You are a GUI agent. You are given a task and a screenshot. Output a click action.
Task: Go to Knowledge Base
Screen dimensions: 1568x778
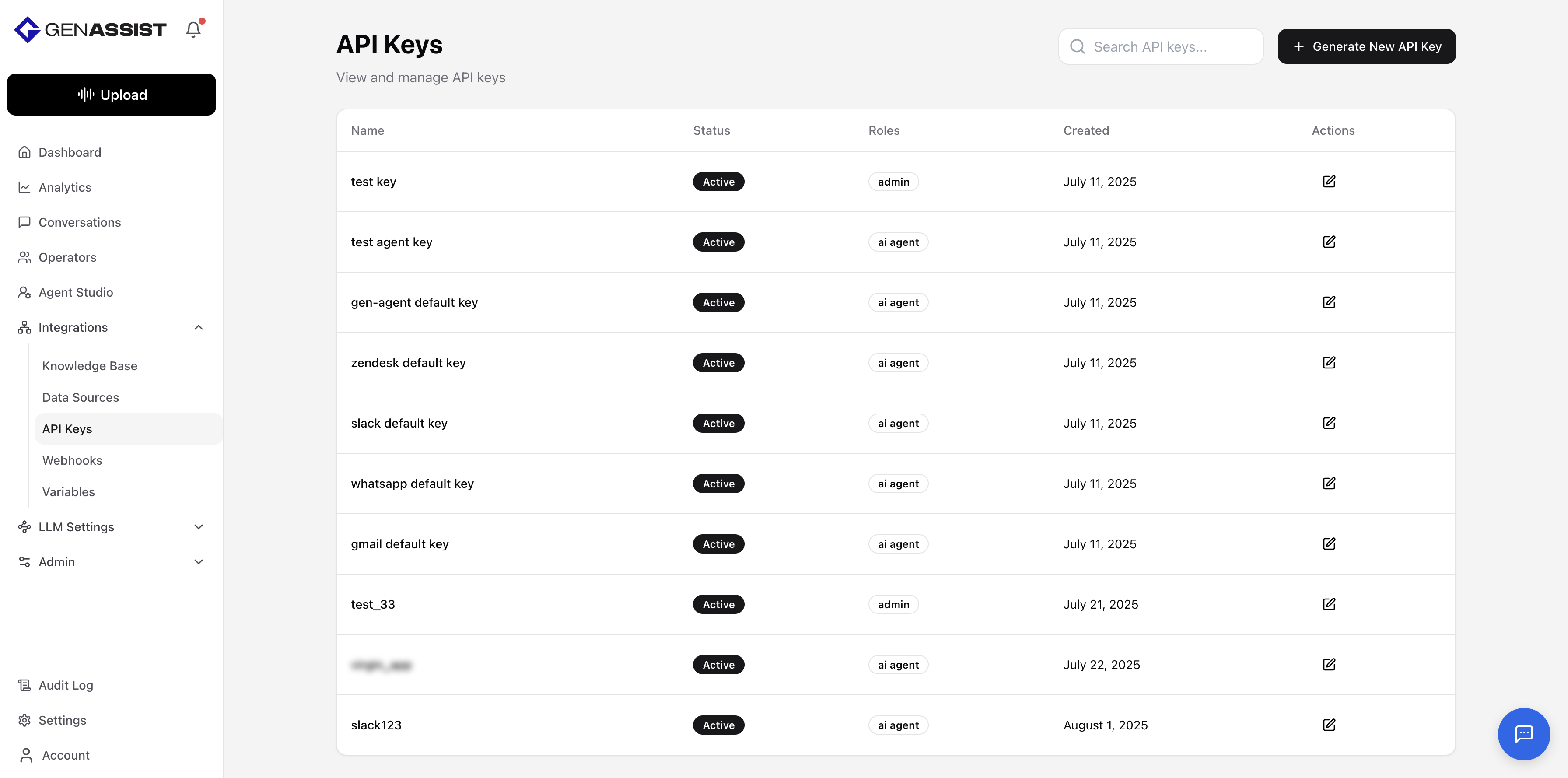pos(90,366)
